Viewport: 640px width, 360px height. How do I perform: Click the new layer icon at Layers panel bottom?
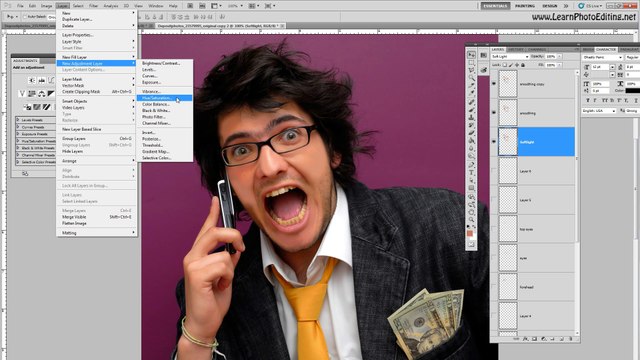click(562, 339)
